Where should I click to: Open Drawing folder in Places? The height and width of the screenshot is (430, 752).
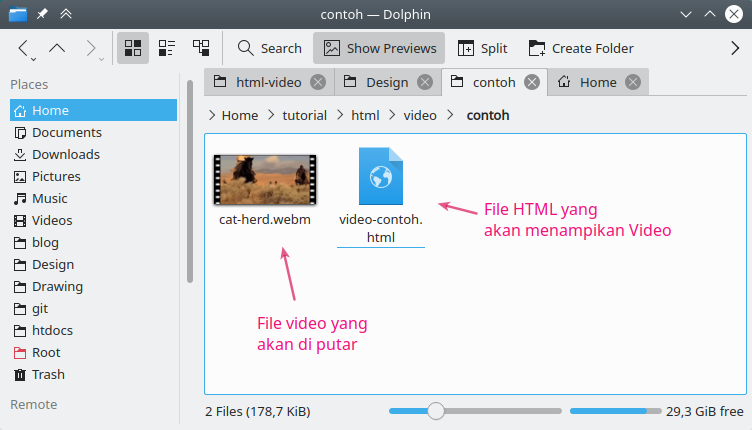(x=94, y=287)
